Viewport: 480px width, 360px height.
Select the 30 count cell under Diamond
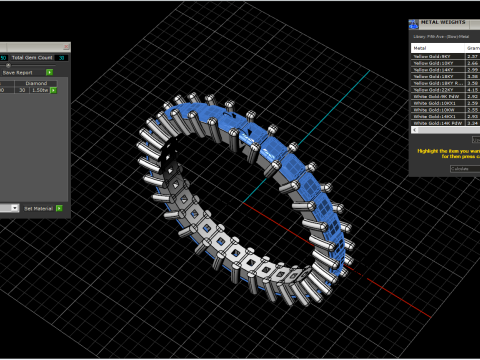coord(22,90)
